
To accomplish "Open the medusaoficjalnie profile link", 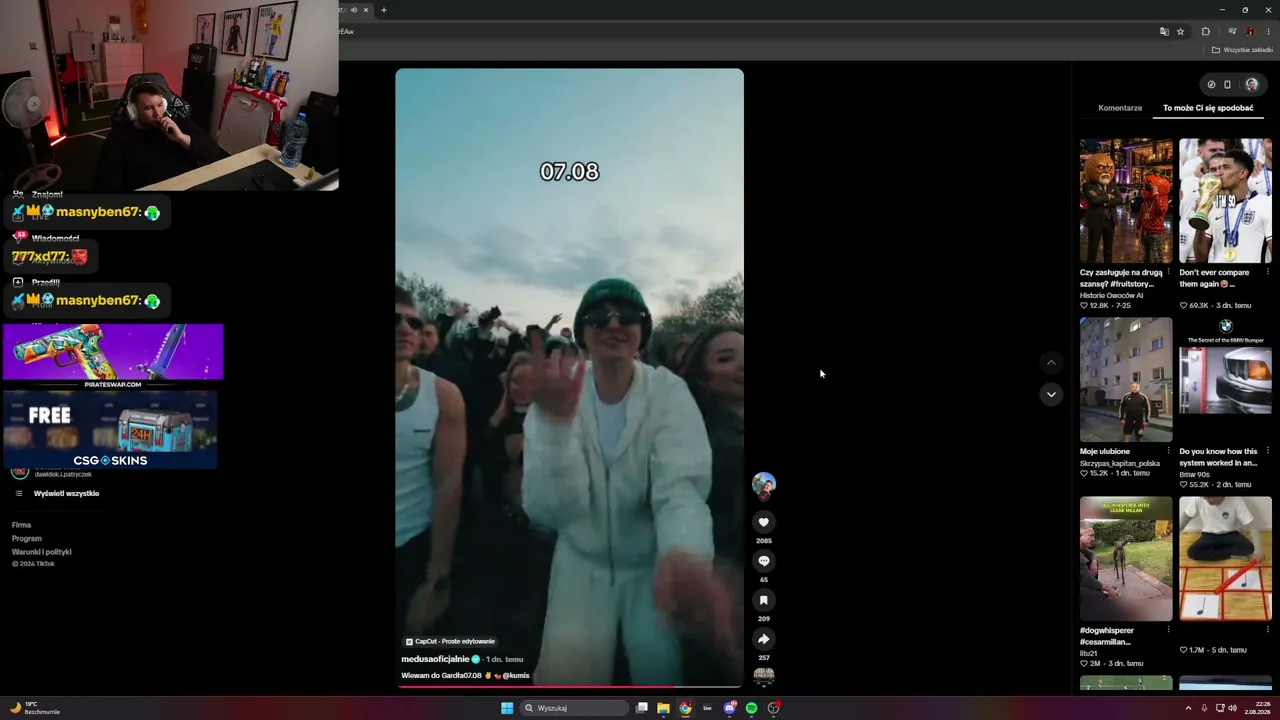I will [435, 660].
